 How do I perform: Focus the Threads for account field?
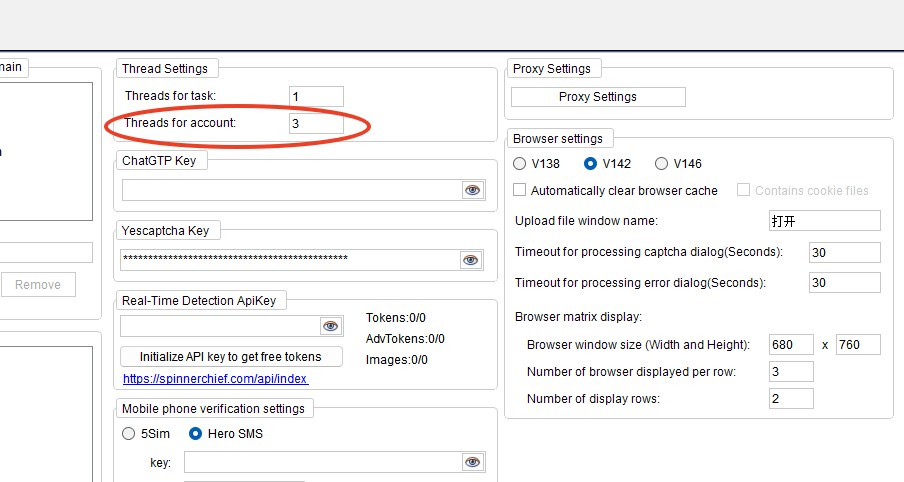coord(316,123)
